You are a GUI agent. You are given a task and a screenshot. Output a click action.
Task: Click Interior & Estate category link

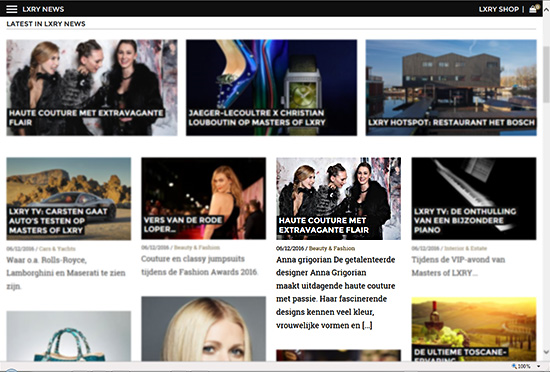(x=465, y=249)
